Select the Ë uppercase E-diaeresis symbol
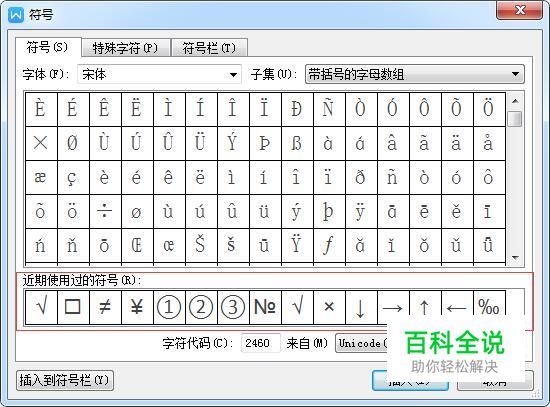 click(137, 109)
